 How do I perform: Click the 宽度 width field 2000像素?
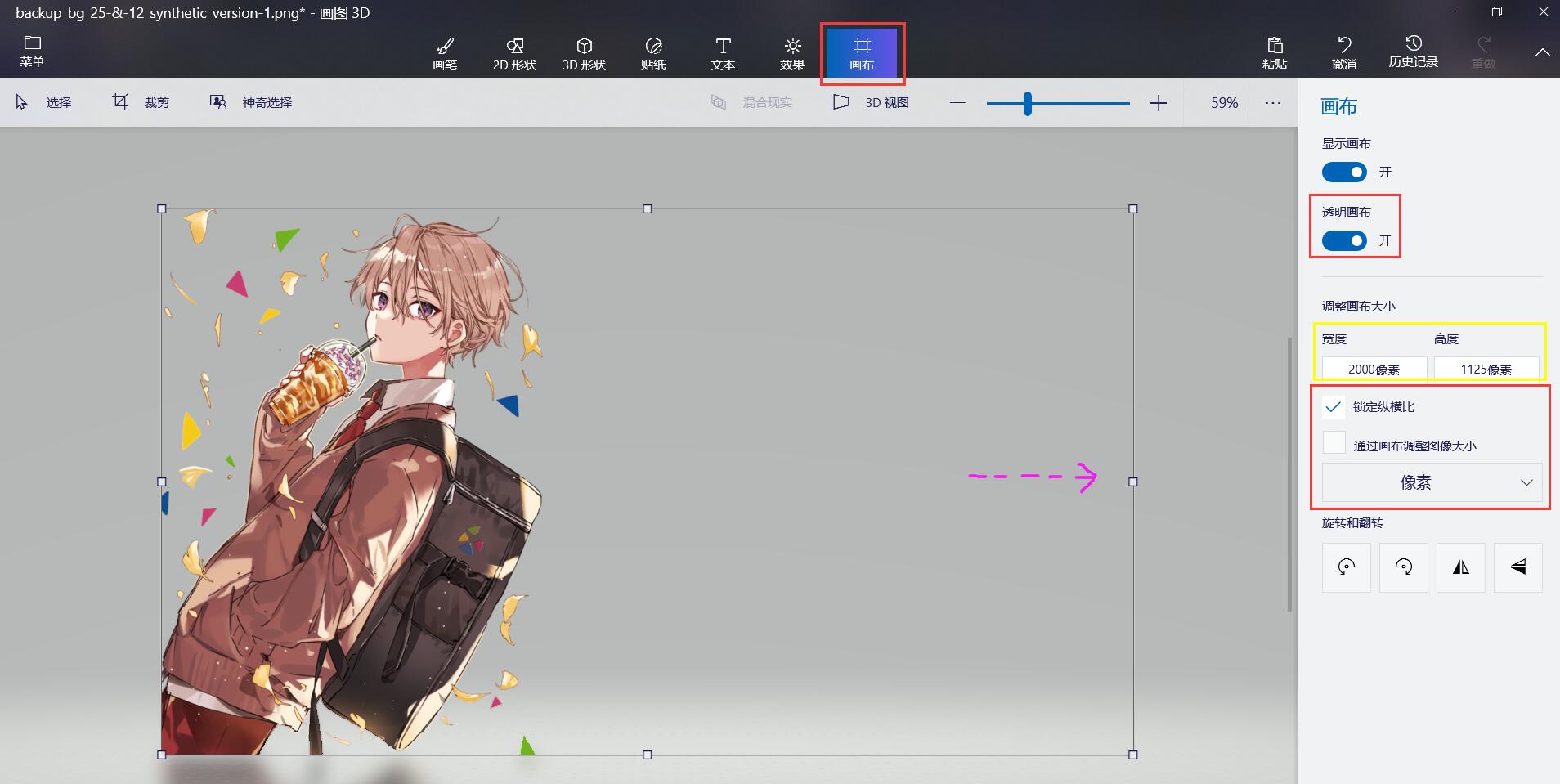(1374, 369)
